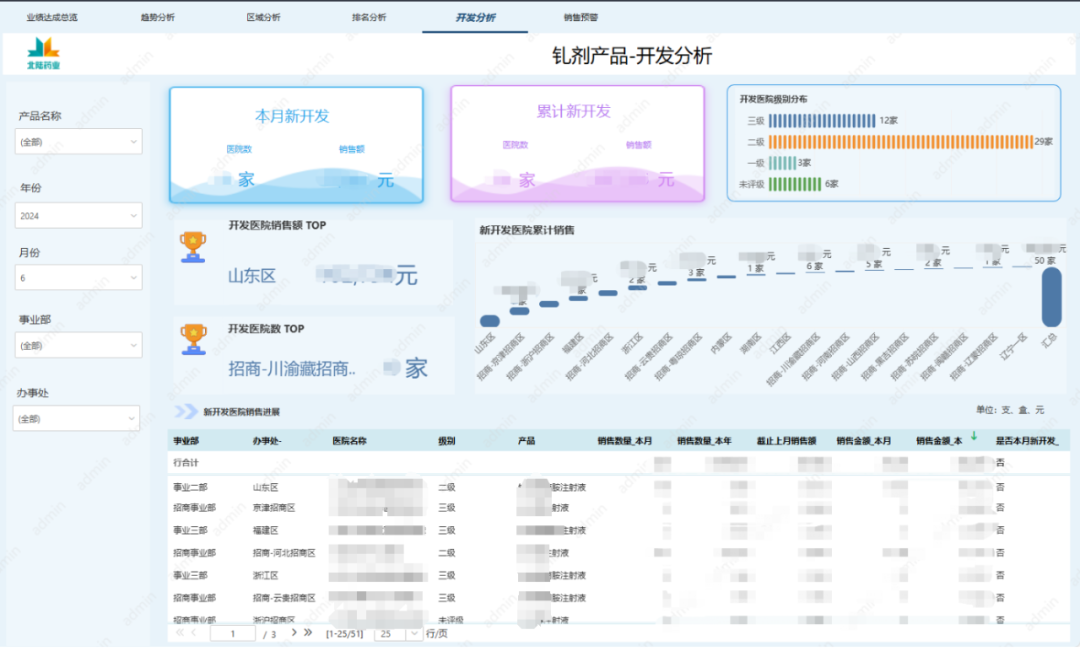Open the 年份 selector showing 2024
The height and width of the screenshot is (651, 1080).
pos(78,215)
